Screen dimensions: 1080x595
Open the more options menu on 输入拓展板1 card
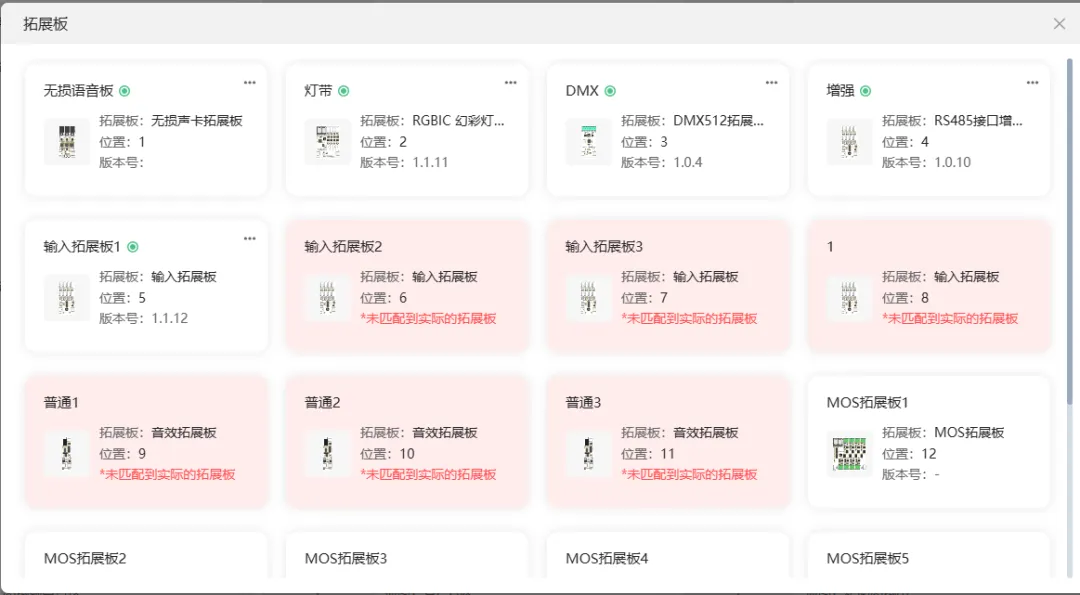pos(249,239)
